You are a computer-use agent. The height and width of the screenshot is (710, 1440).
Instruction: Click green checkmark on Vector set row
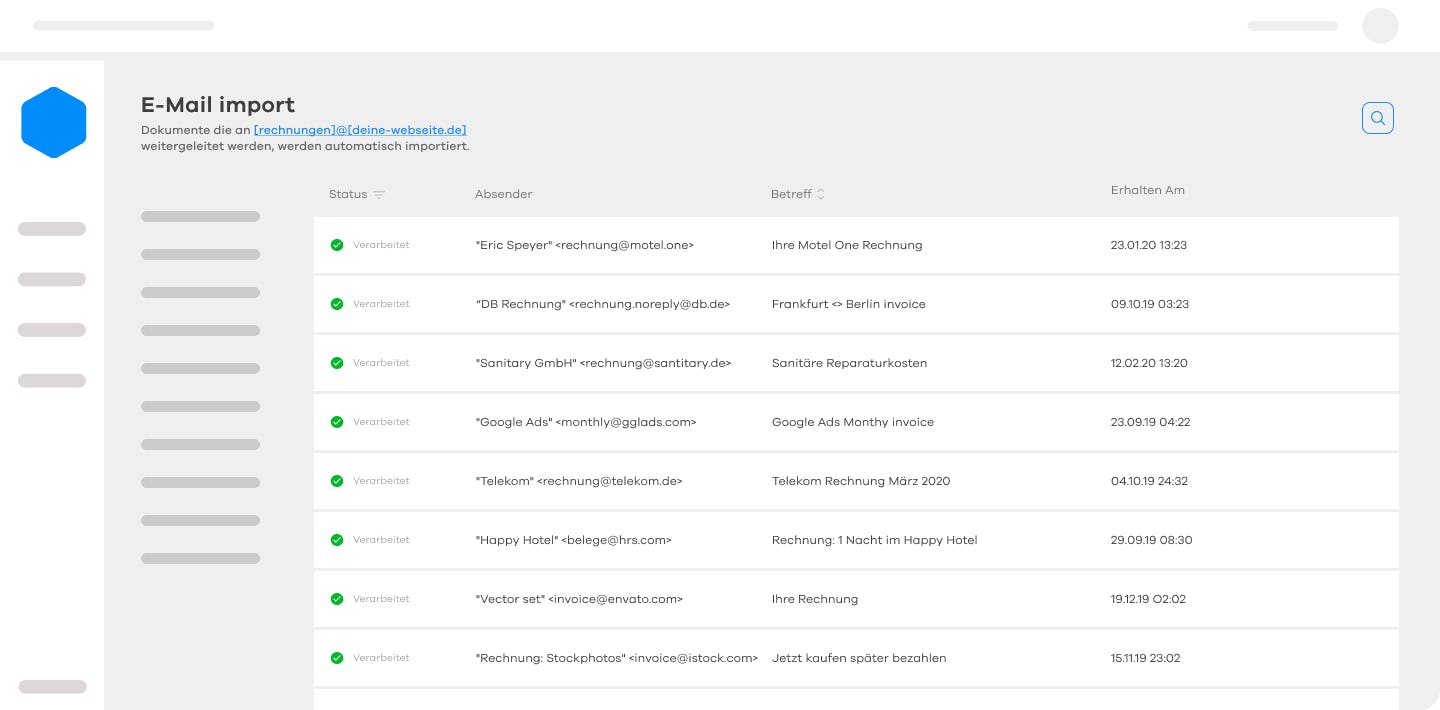337,599
